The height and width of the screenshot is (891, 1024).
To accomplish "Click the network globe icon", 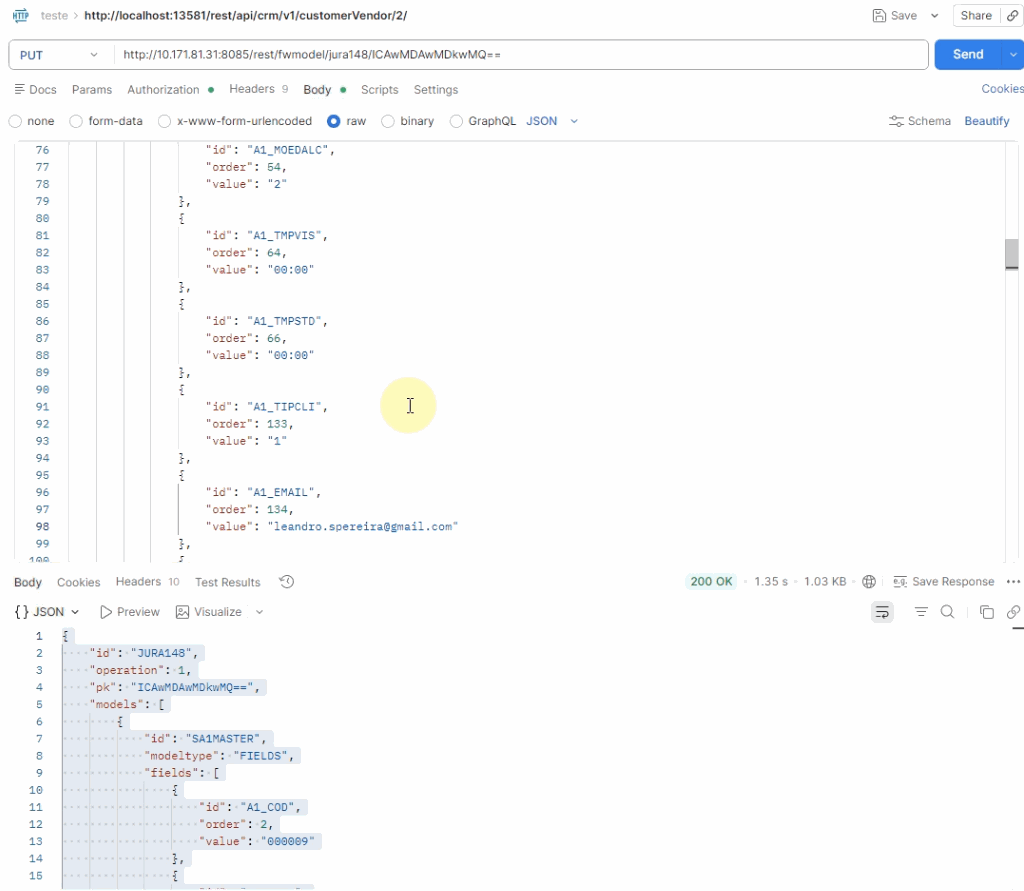I will 869,581.
